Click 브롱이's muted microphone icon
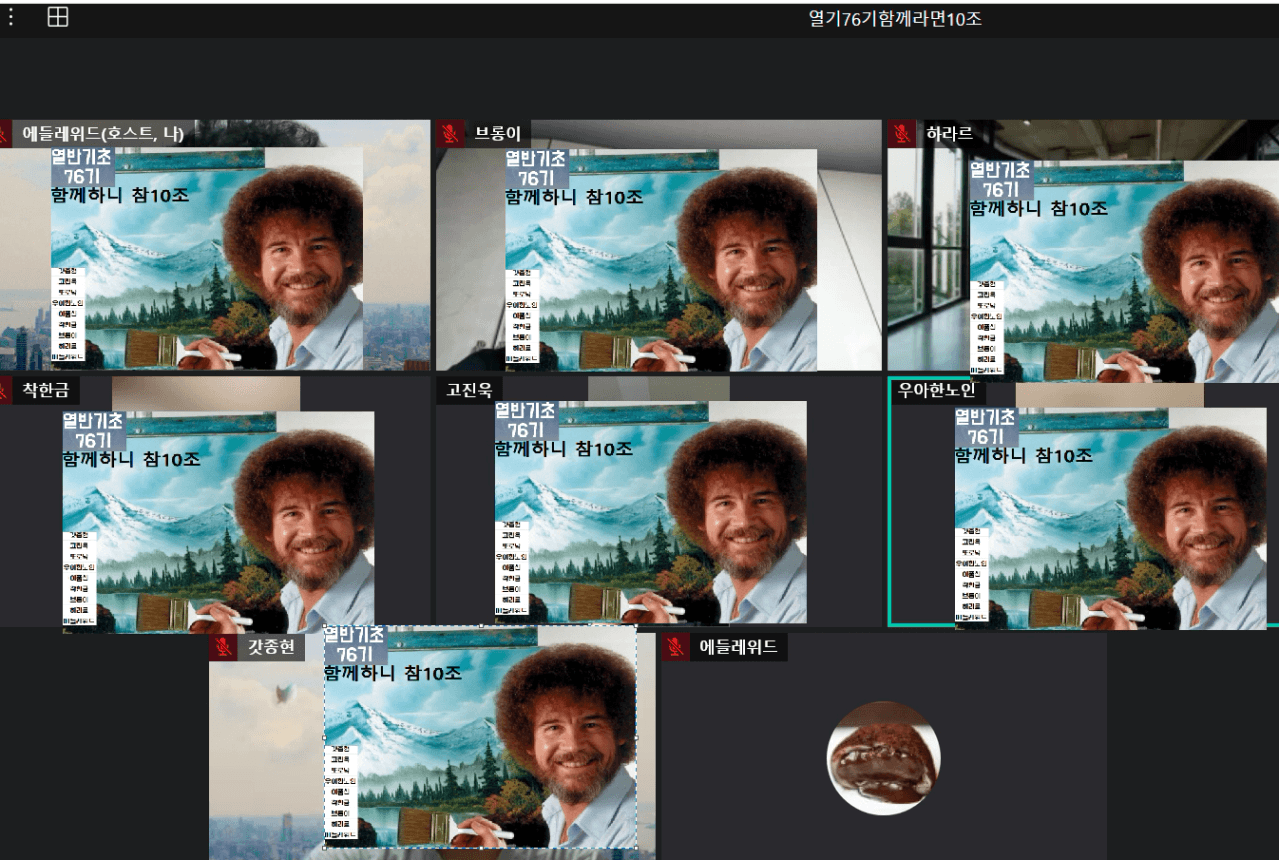Viewport: 1279px width, 860px height. [450, 134]
